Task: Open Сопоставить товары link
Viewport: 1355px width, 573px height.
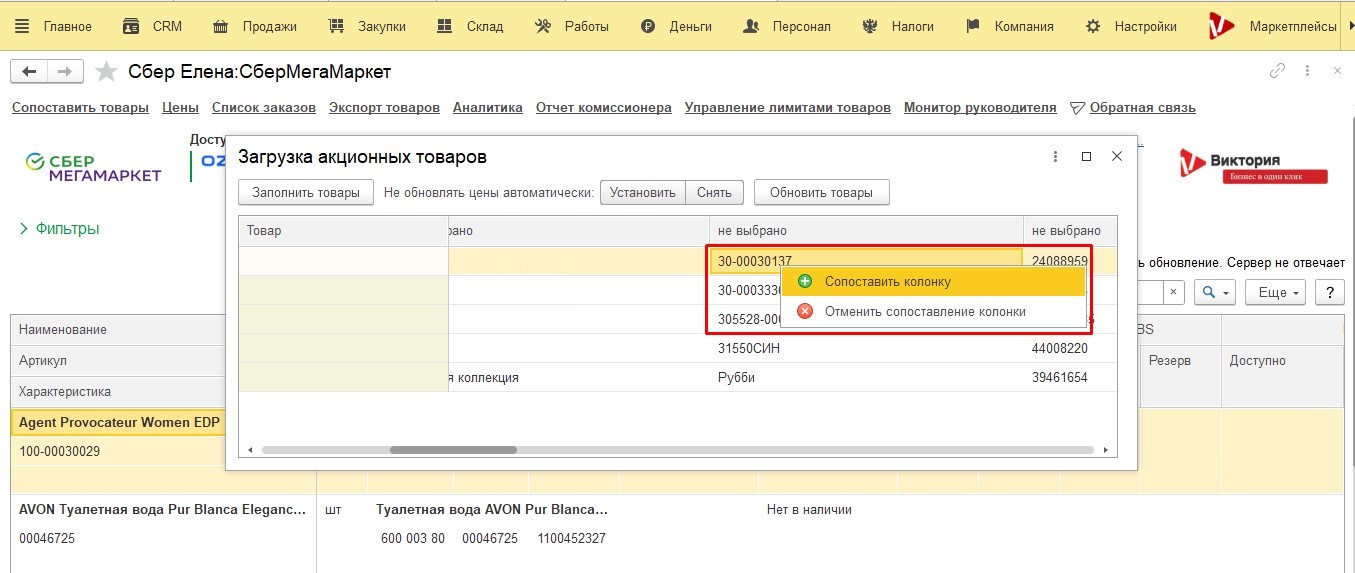Action: coord(80,107)
